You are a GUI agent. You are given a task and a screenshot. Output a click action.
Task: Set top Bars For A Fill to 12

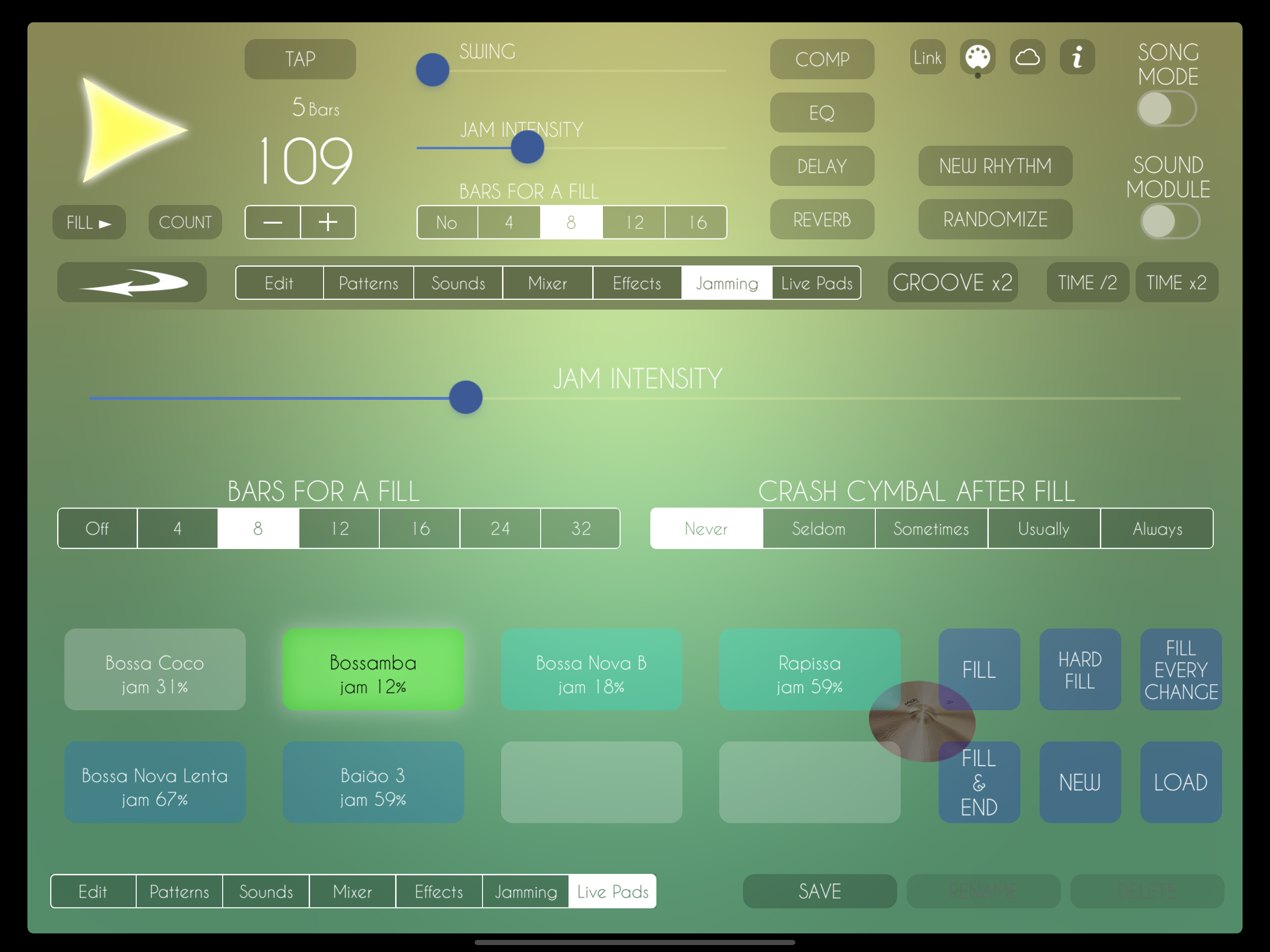pyautogui.click(x=634, y=222)
